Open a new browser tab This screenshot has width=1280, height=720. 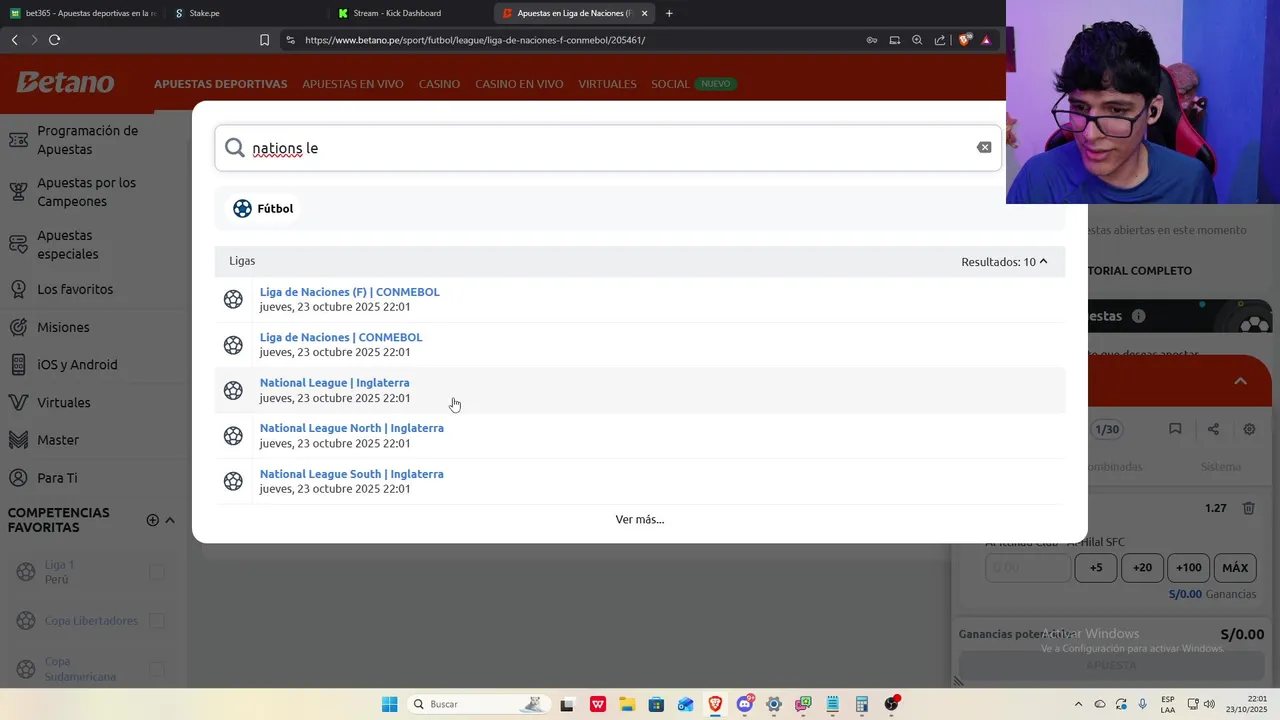(669, 13)
